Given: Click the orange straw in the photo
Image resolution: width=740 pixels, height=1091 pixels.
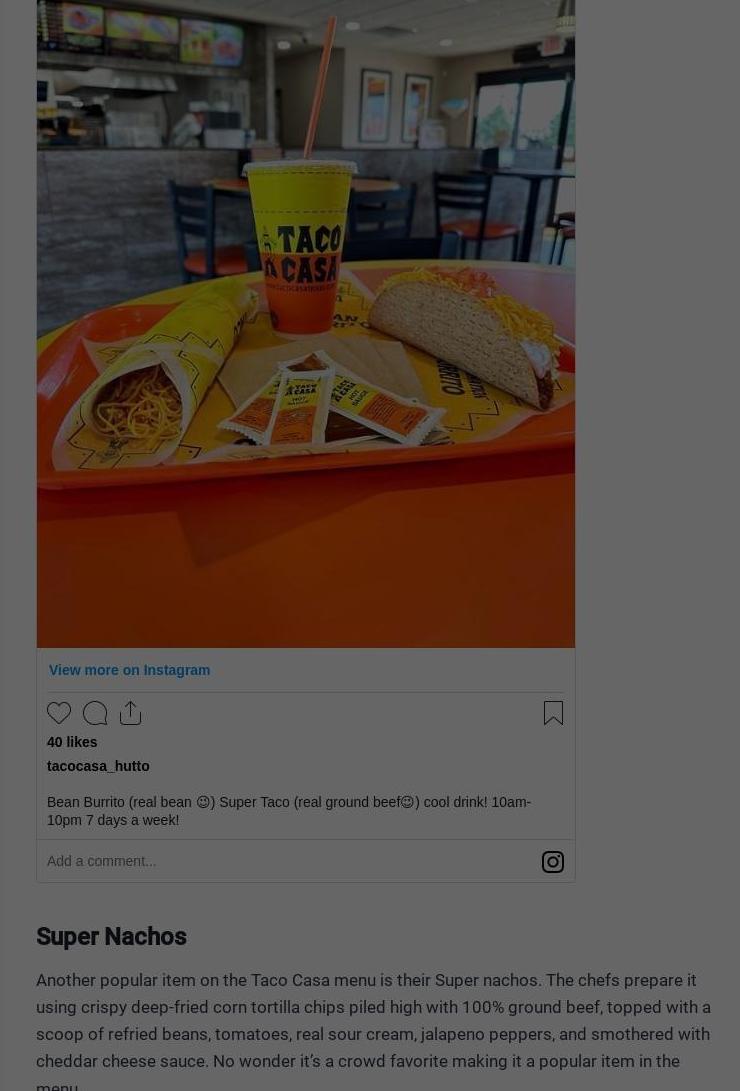Looking at the screenshot, I should (x=320, y=88).
